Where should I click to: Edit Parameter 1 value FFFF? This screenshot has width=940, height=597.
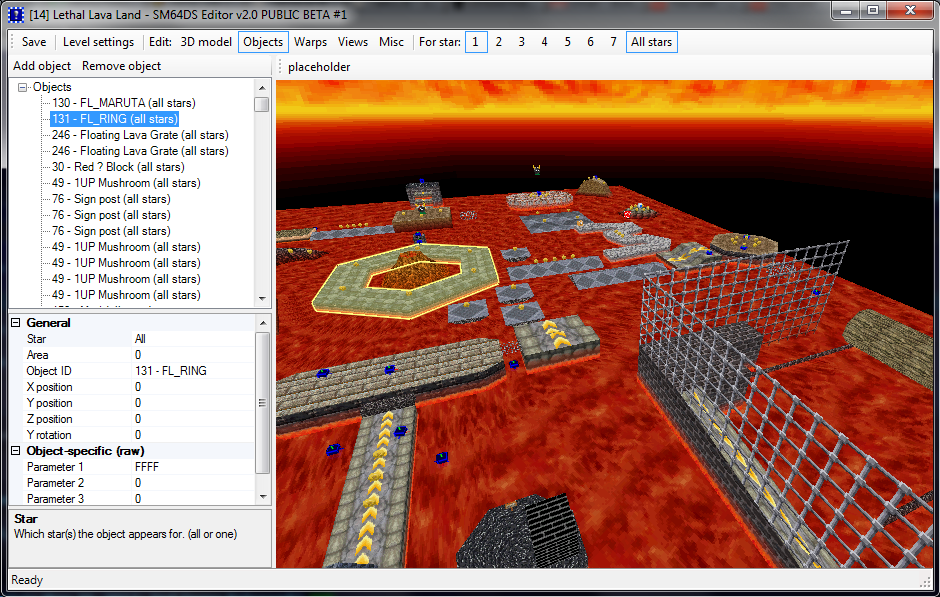click(x=193, y=467)
